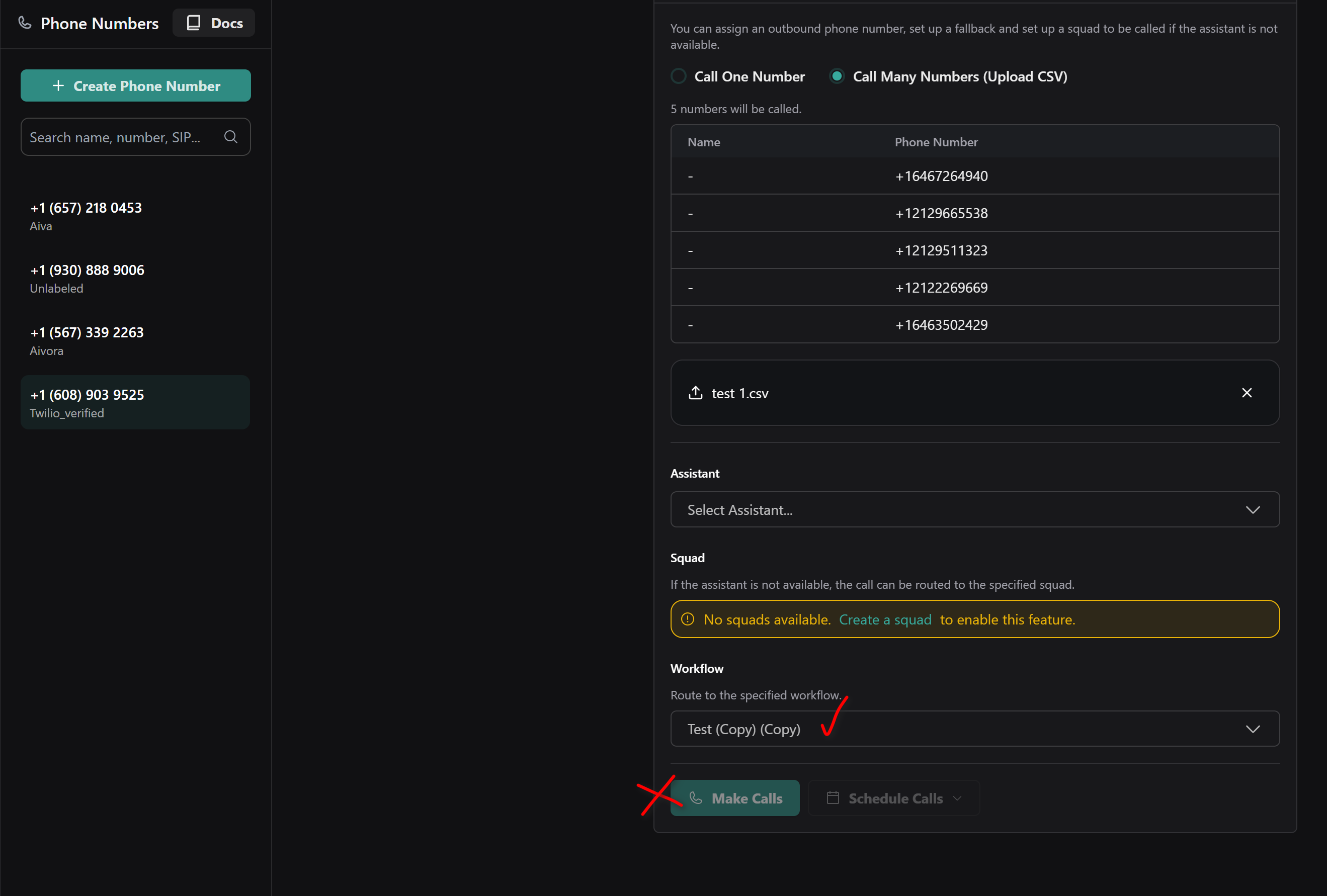
Task: Select Call One Number option
Action: (679, 76)
